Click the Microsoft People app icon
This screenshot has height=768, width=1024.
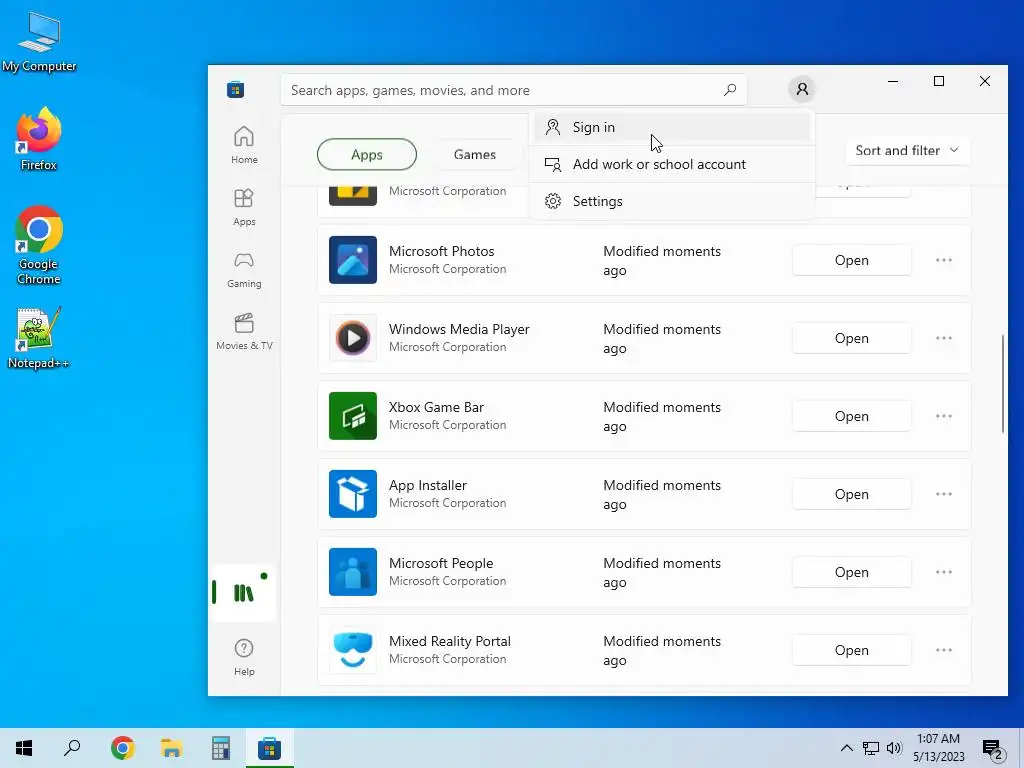tap(353, 572)
